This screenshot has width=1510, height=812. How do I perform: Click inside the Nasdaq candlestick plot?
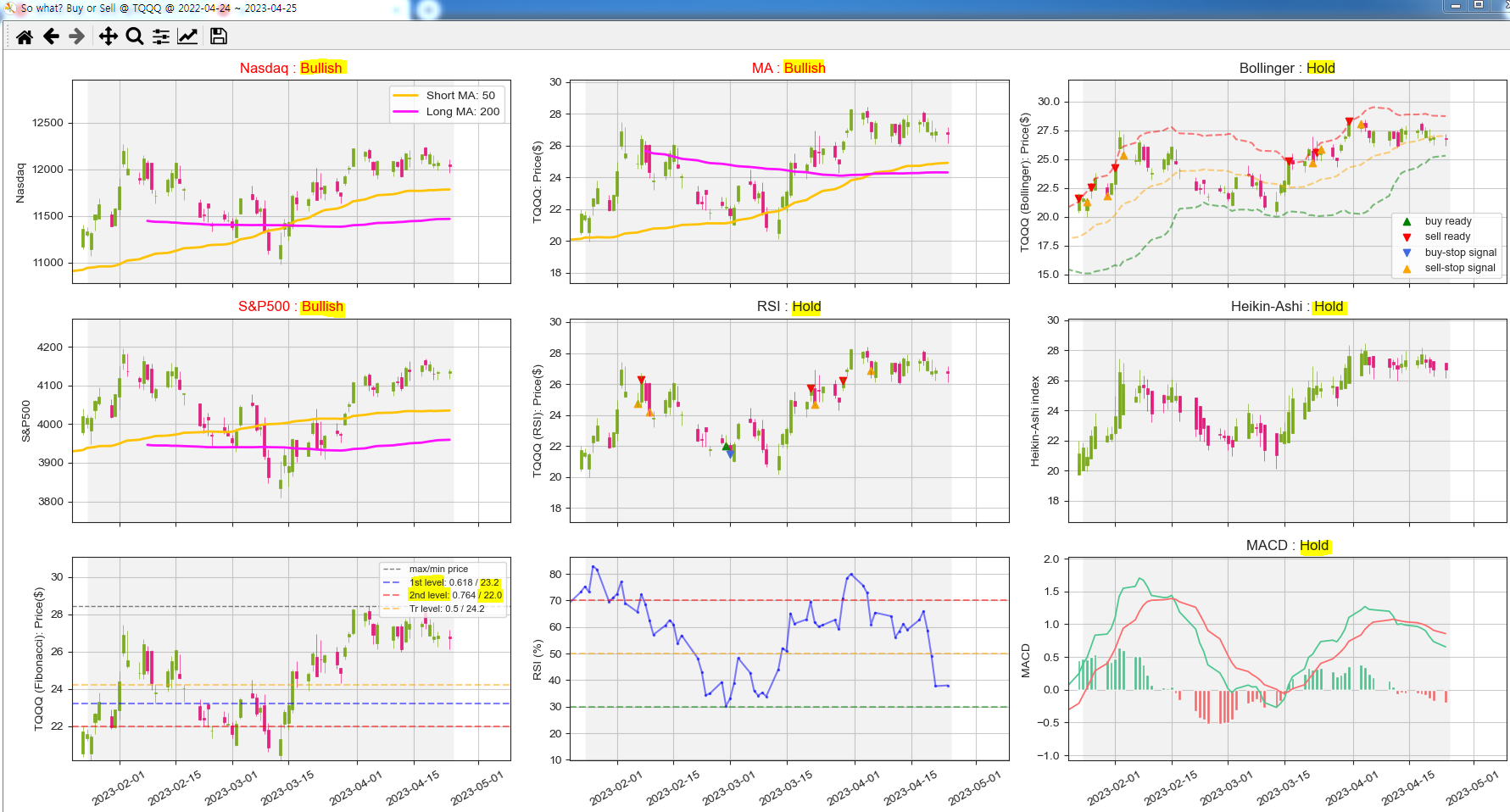[291, 182]
